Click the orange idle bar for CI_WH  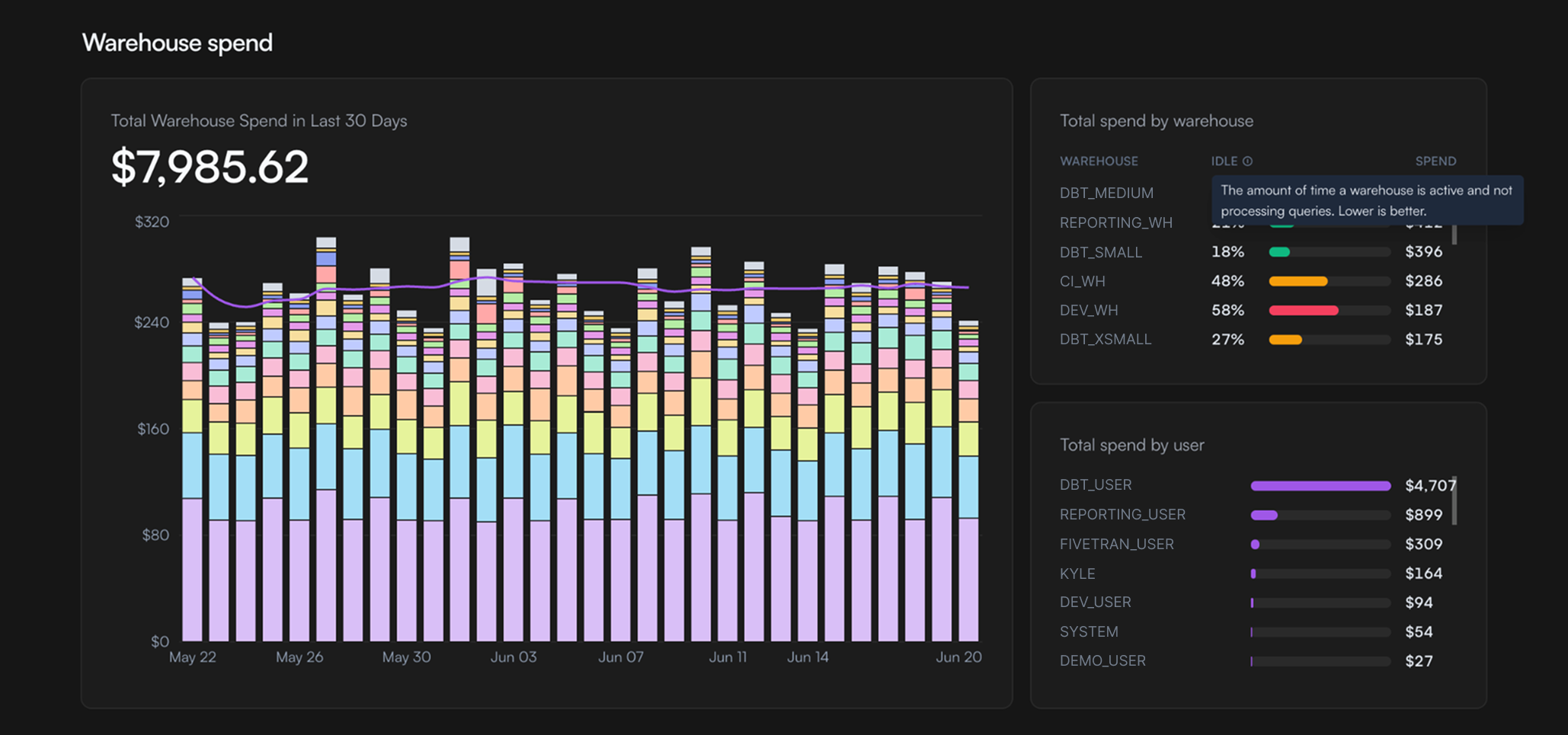1298,281
